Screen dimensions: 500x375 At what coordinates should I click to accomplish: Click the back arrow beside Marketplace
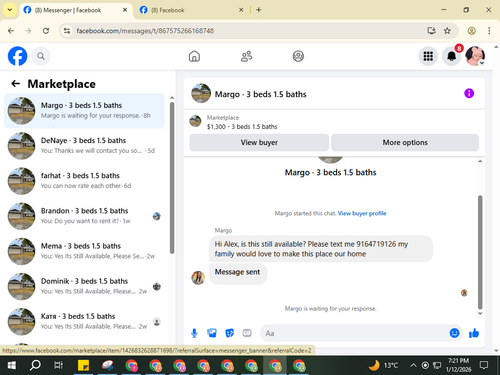coord(15,84)
